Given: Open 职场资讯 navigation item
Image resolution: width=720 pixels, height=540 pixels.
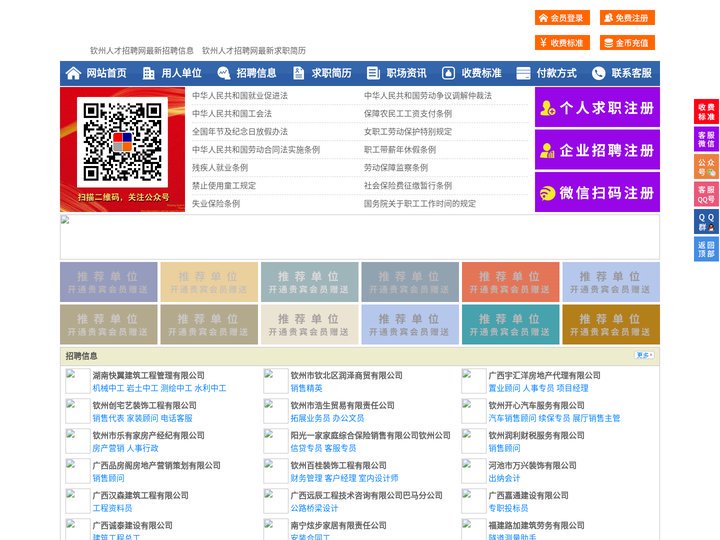Looking at the screenshot, I should click(406, 73).
